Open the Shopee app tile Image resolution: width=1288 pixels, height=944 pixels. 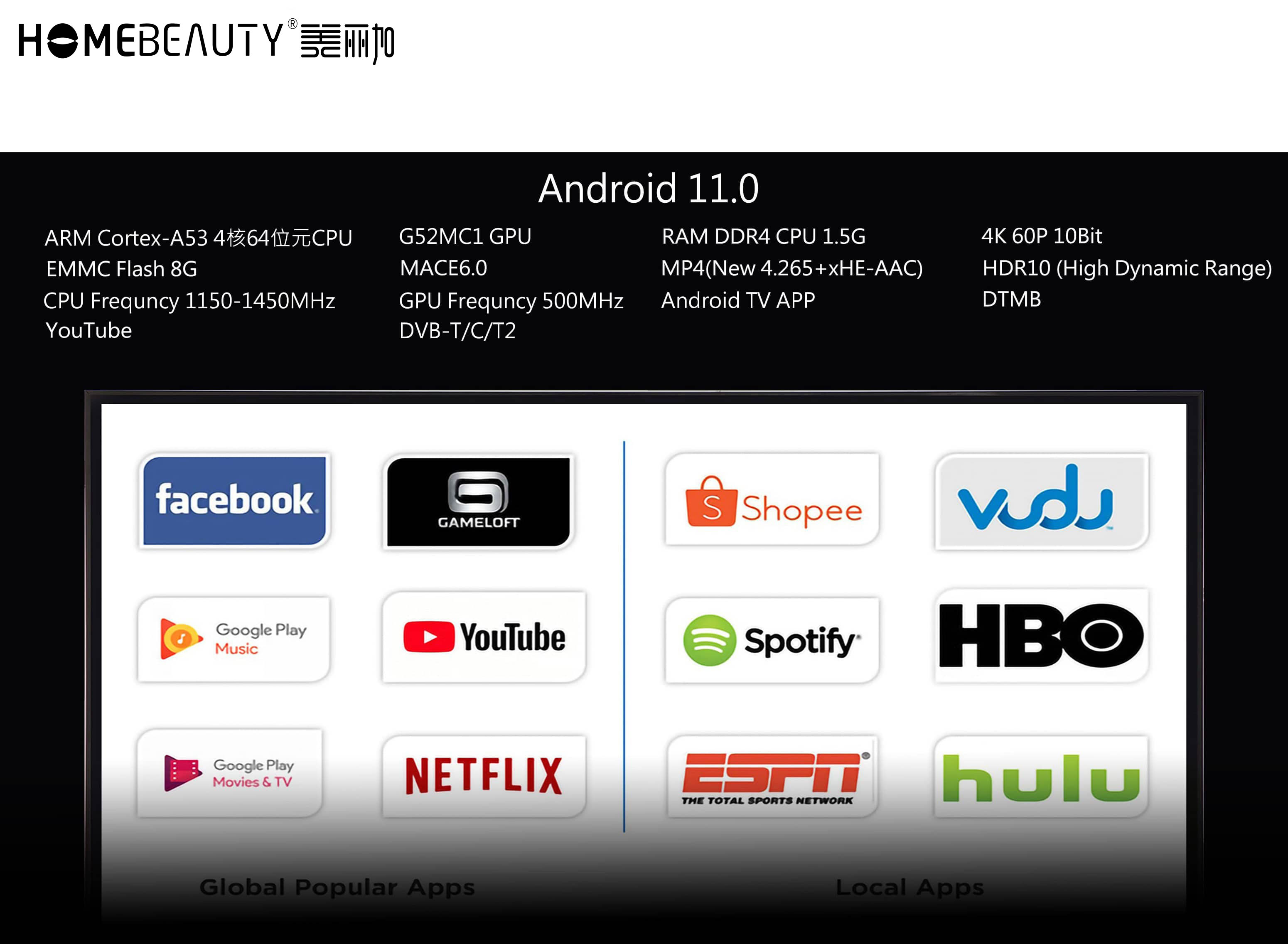(x=772, y=499)
